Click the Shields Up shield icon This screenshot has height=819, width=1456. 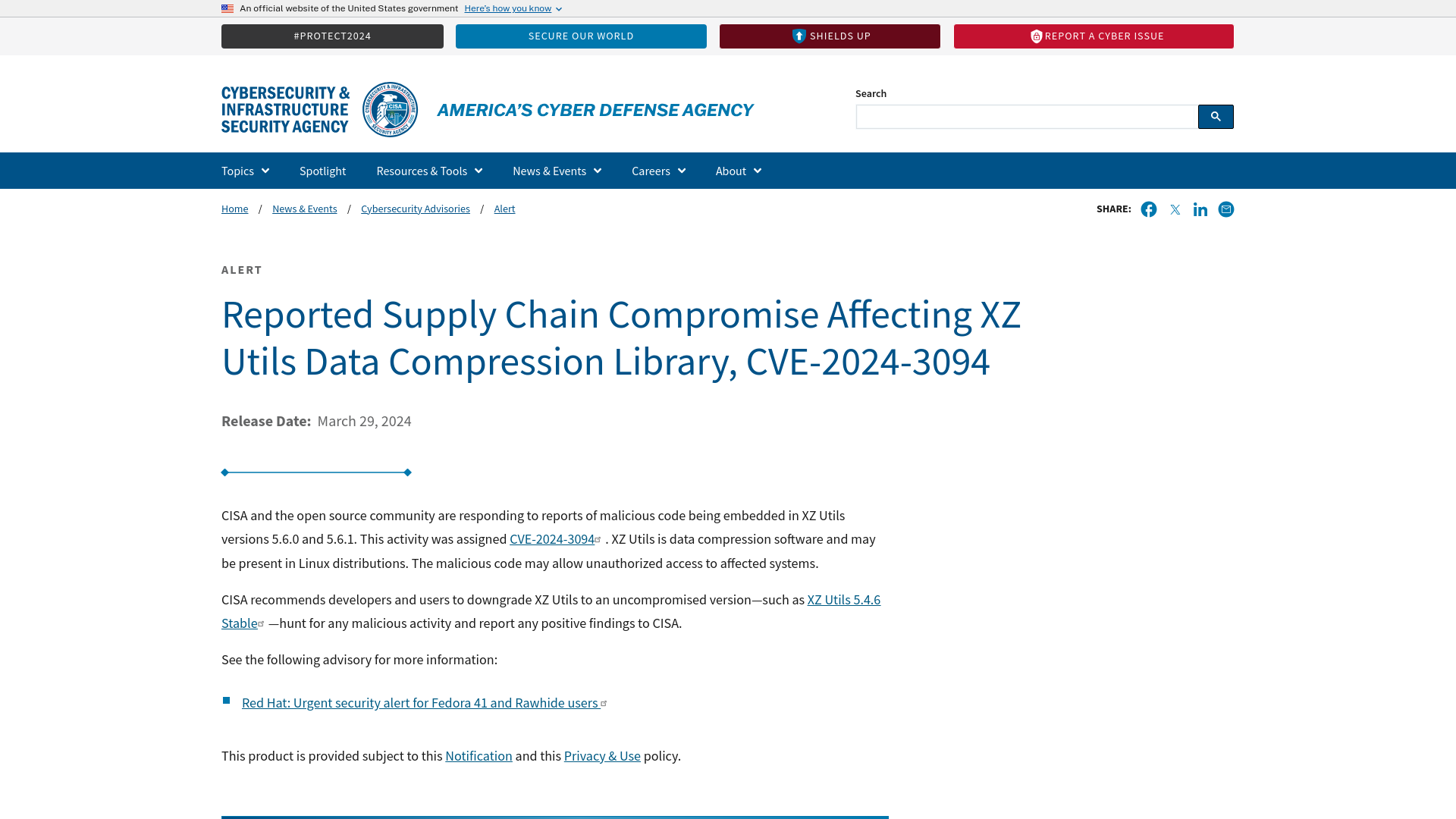(798, 36)
